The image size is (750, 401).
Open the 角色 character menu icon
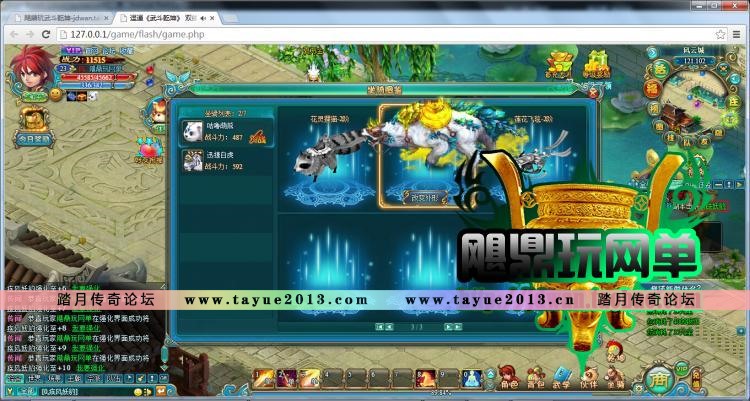pos(509,377)
